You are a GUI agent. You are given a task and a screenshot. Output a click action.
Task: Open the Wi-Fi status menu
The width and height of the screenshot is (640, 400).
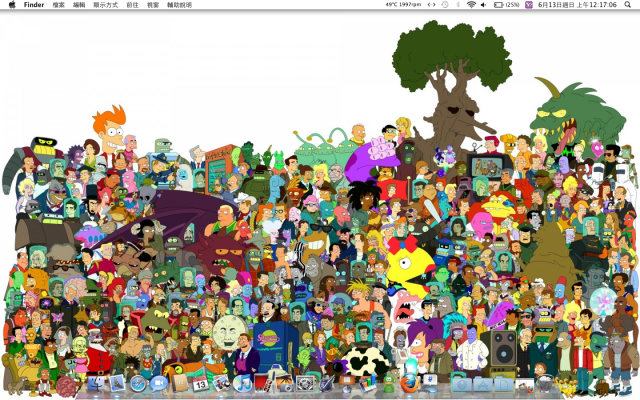click(471, 5)
